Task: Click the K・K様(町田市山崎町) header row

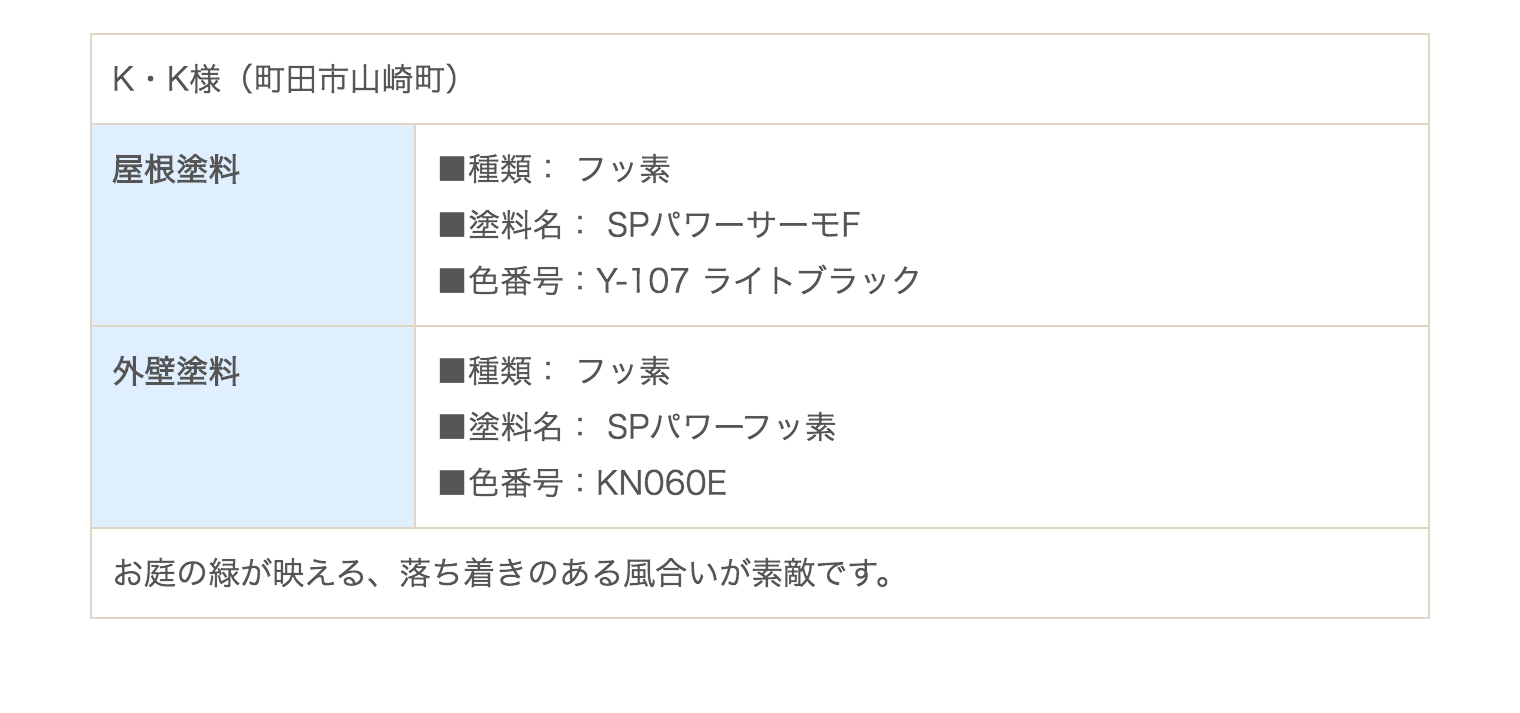Action: click(x=760, y=79)
